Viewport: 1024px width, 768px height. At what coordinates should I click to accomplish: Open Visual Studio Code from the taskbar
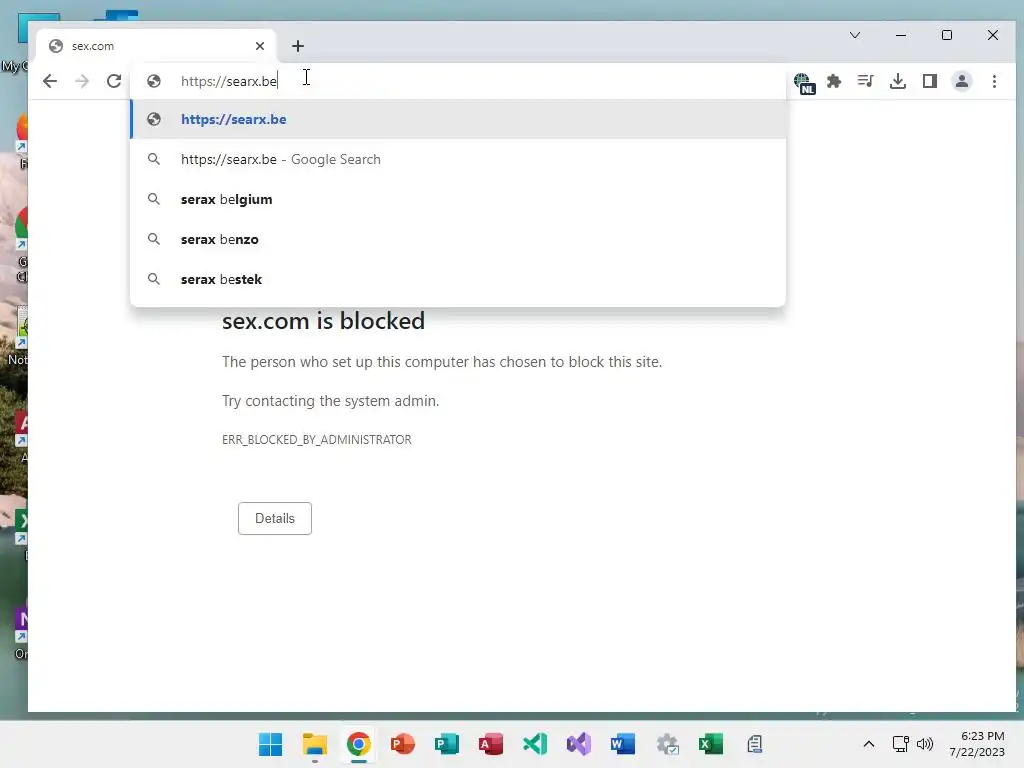pos(535,744)
